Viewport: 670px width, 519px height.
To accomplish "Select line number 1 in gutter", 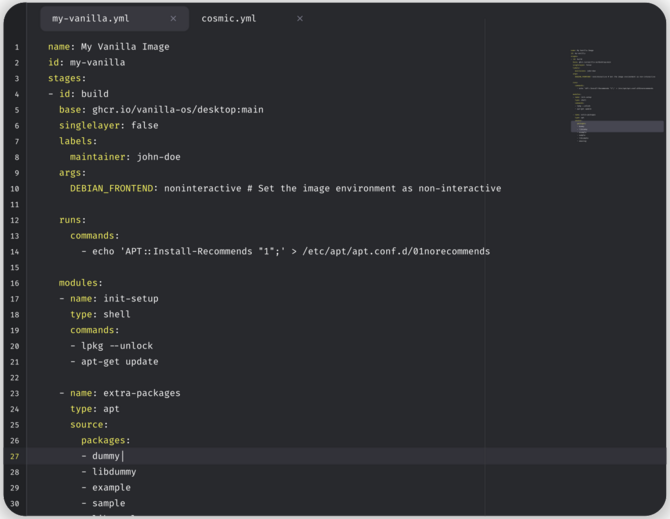I will click(x=17, y=47).
